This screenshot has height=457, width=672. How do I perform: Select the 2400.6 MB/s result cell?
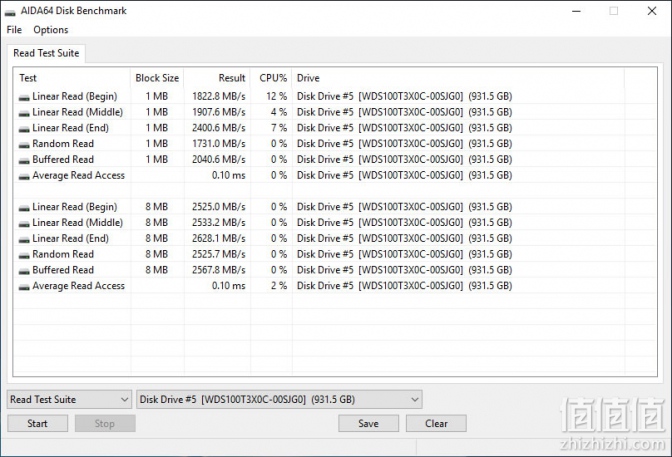pos(219,128)
